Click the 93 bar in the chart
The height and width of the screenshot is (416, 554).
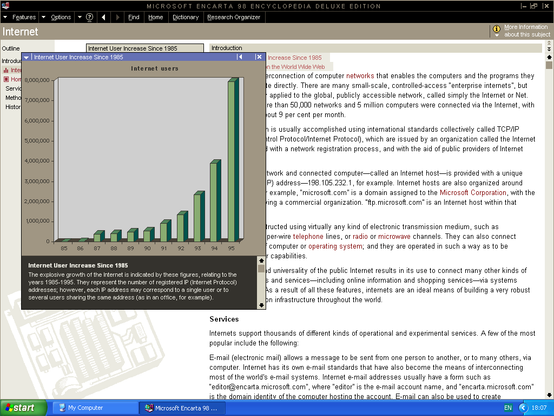tap(199, 217)
